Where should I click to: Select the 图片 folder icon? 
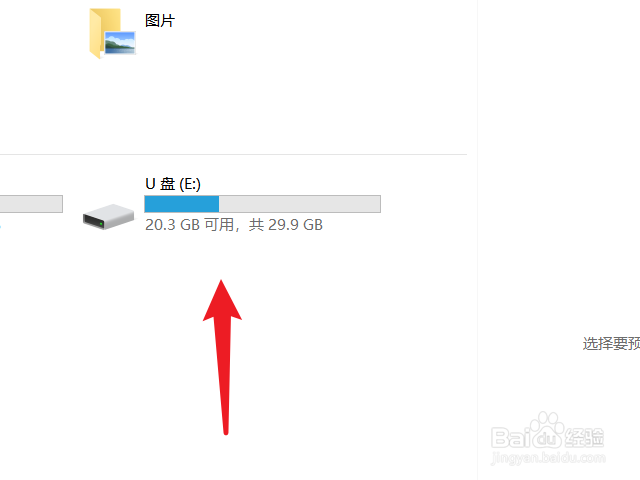[x=112, y=33]
